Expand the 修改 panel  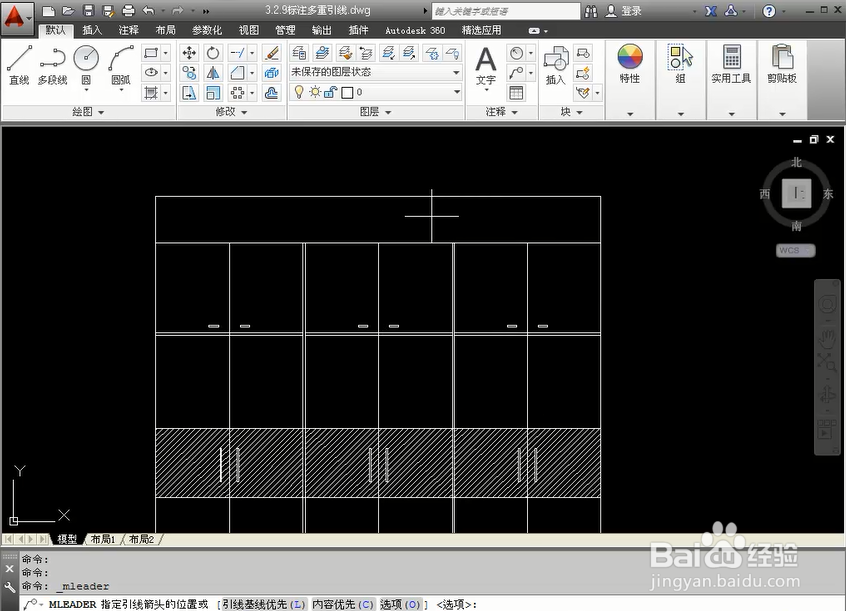pyautogui.click(x=231, y=112)
